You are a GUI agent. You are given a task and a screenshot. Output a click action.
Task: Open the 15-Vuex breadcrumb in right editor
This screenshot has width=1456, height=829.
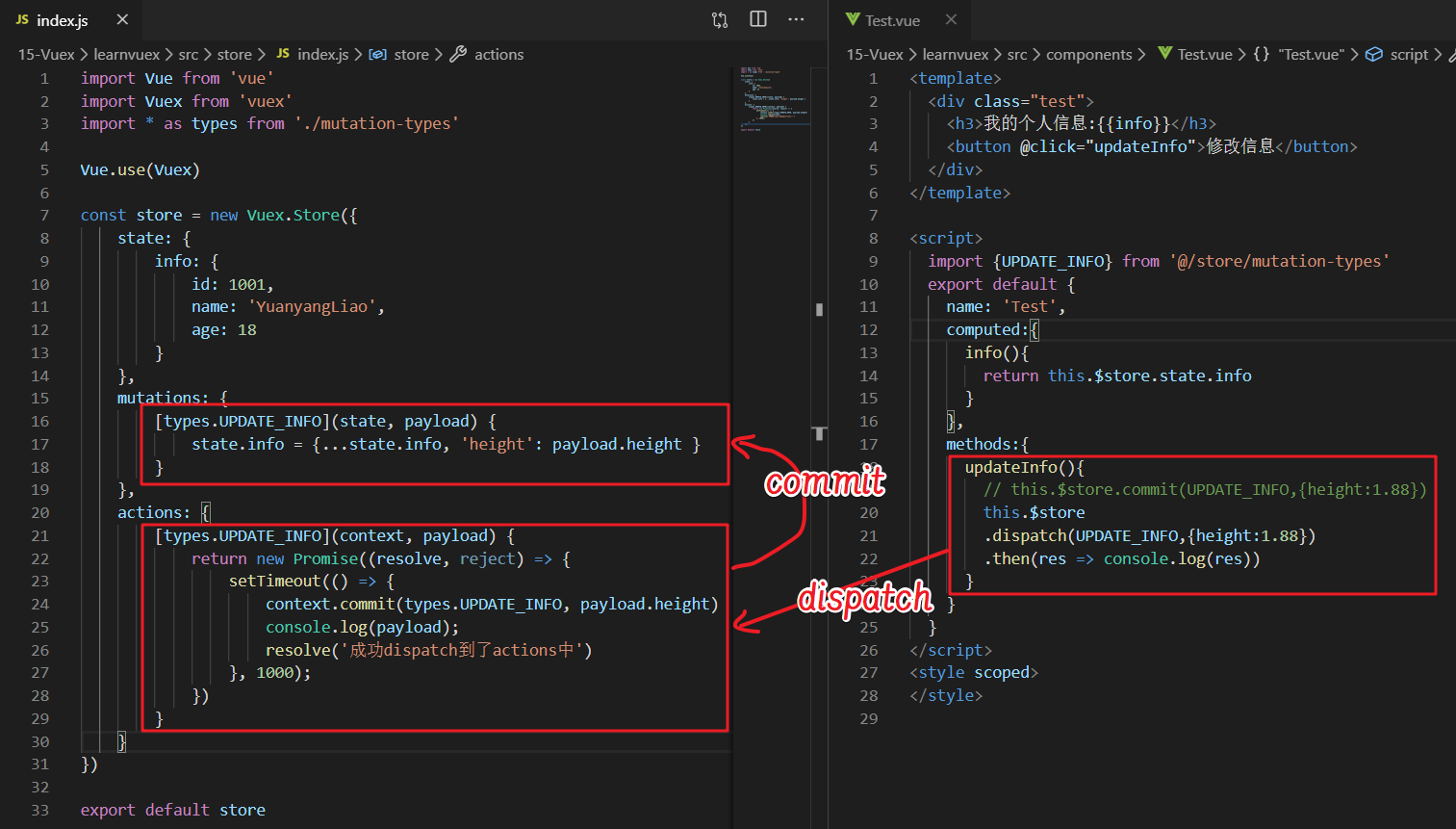[874, 54]
